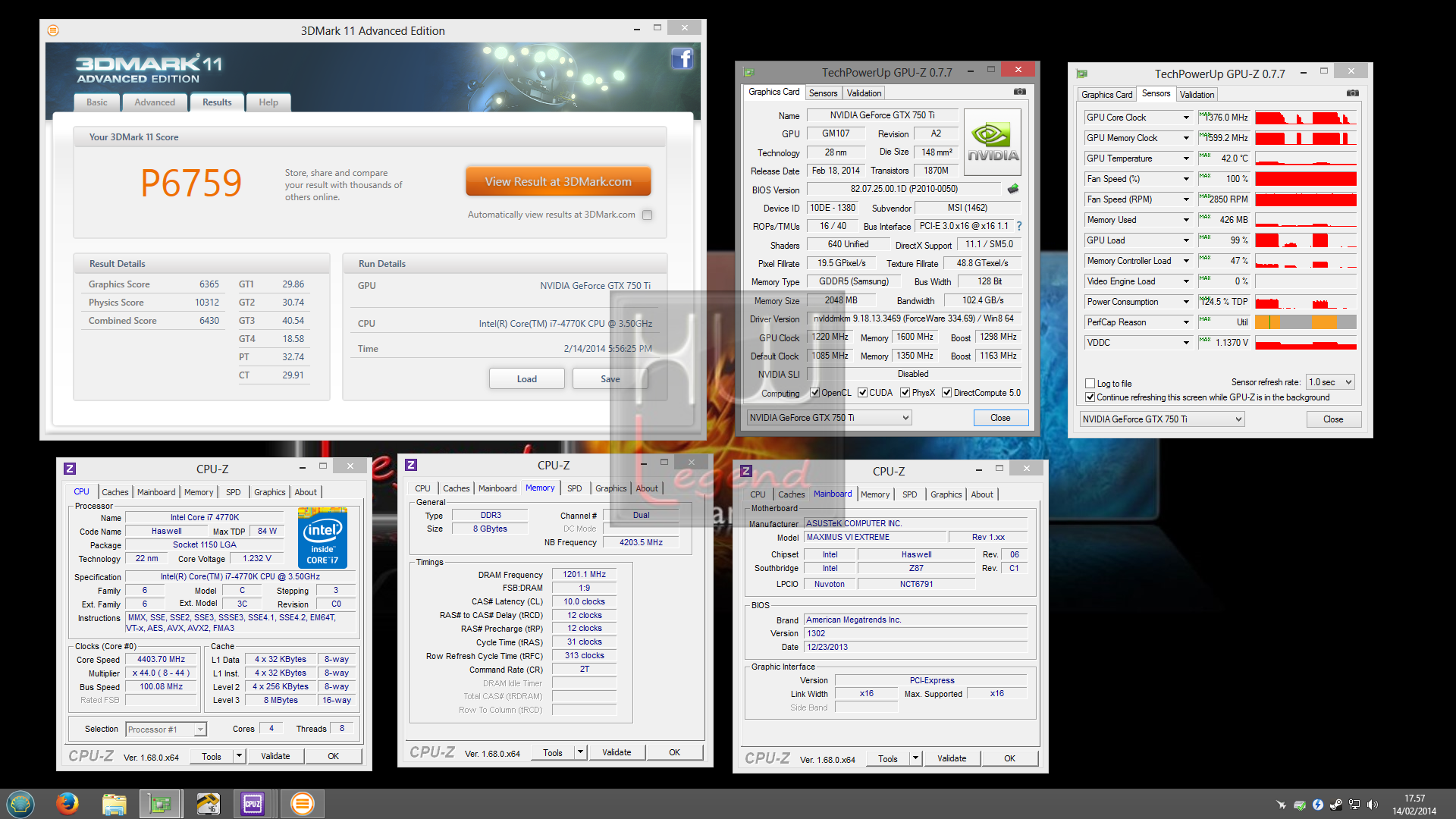Toggle automatically view results at 3DMark.com
The width and height of the screenshot is (1456, 819).
[x=647, y=215]
